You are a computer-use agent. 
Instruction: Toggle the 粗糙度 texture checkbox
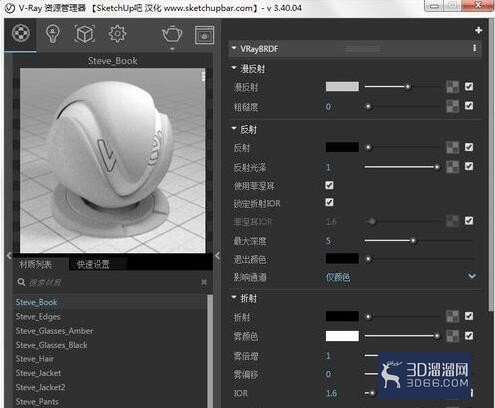click(x=469, y=106)
